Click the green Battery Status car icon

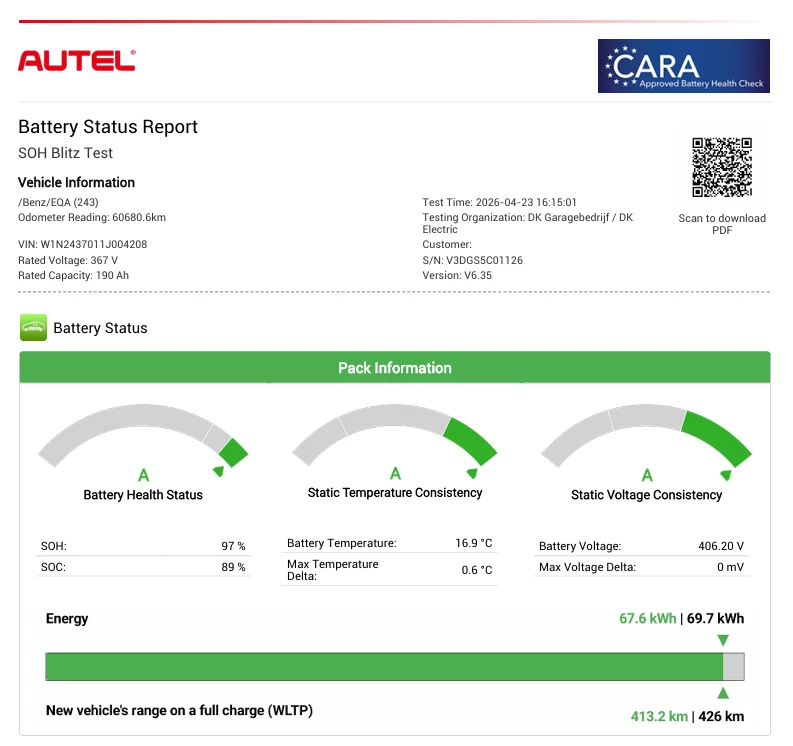tap(33, 328)
